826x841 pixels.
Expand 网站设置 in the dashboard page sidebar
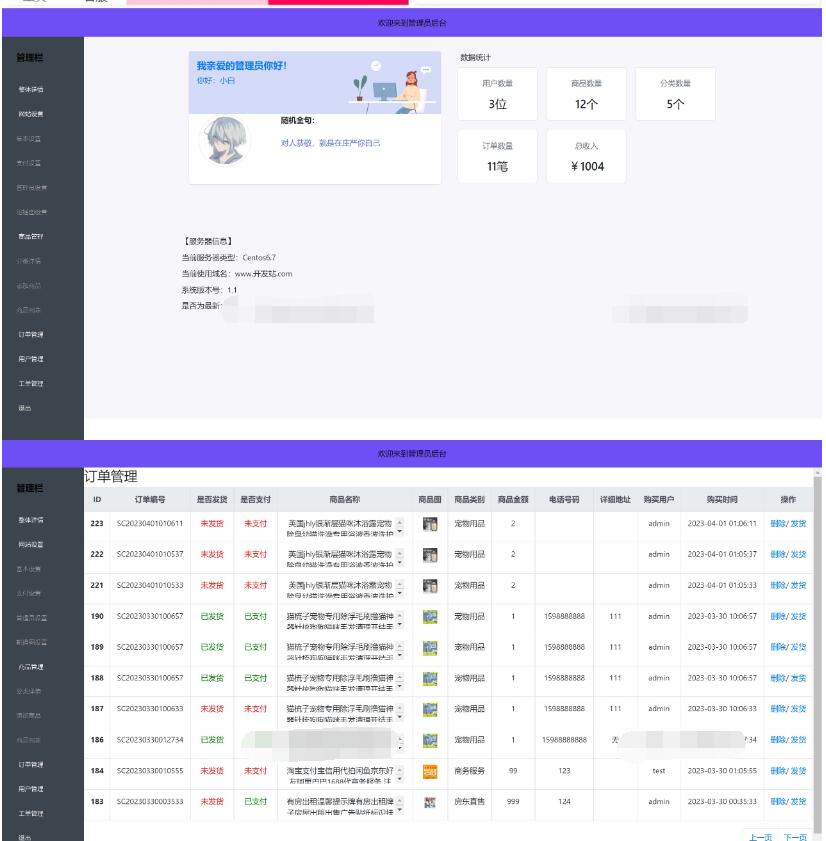click(31, 113)
